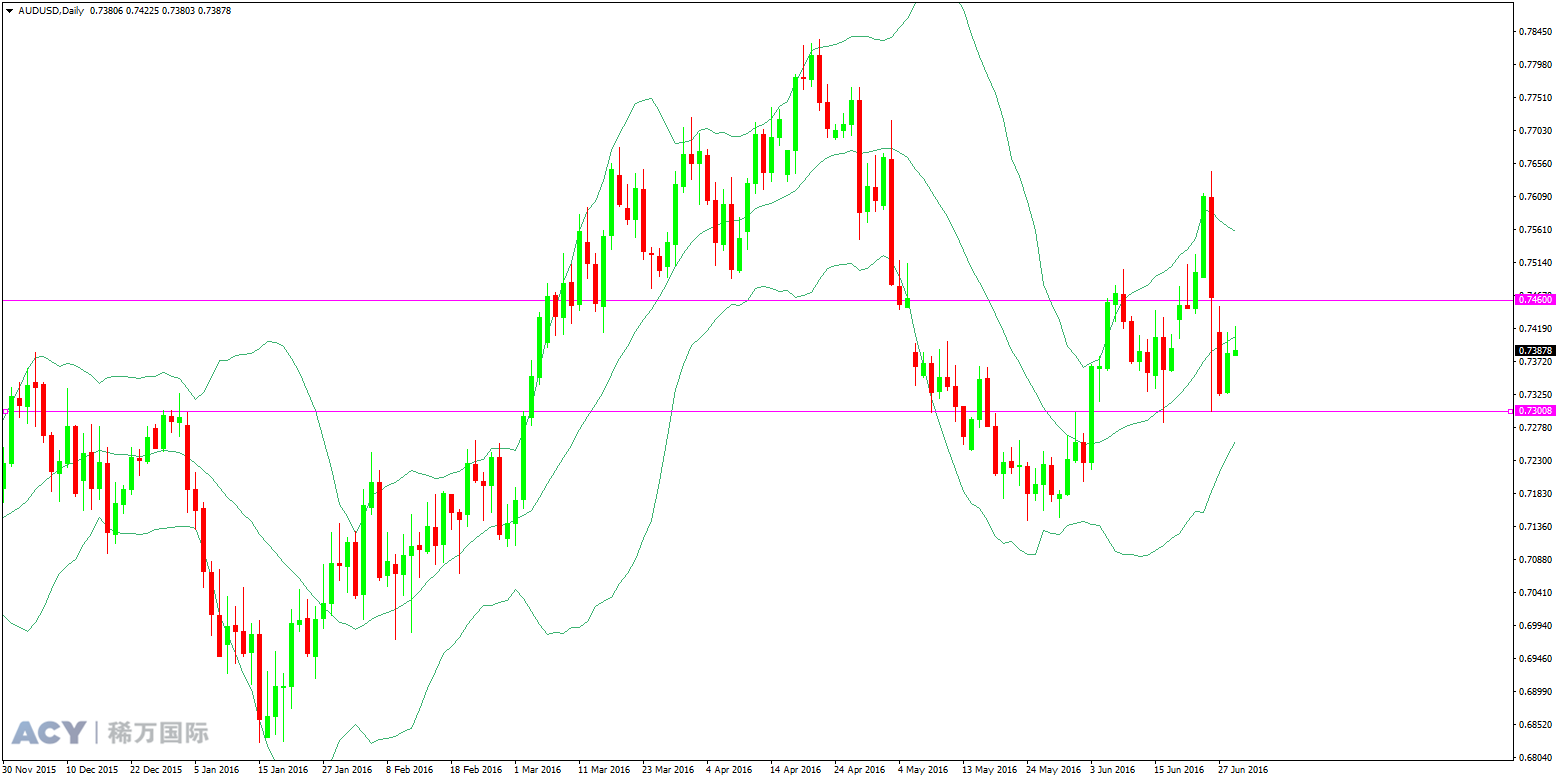Image resolution: width=1556 pixels, height=781 pixels.
Task: Click 0.76560 on the price axis
Action: 1535,164
